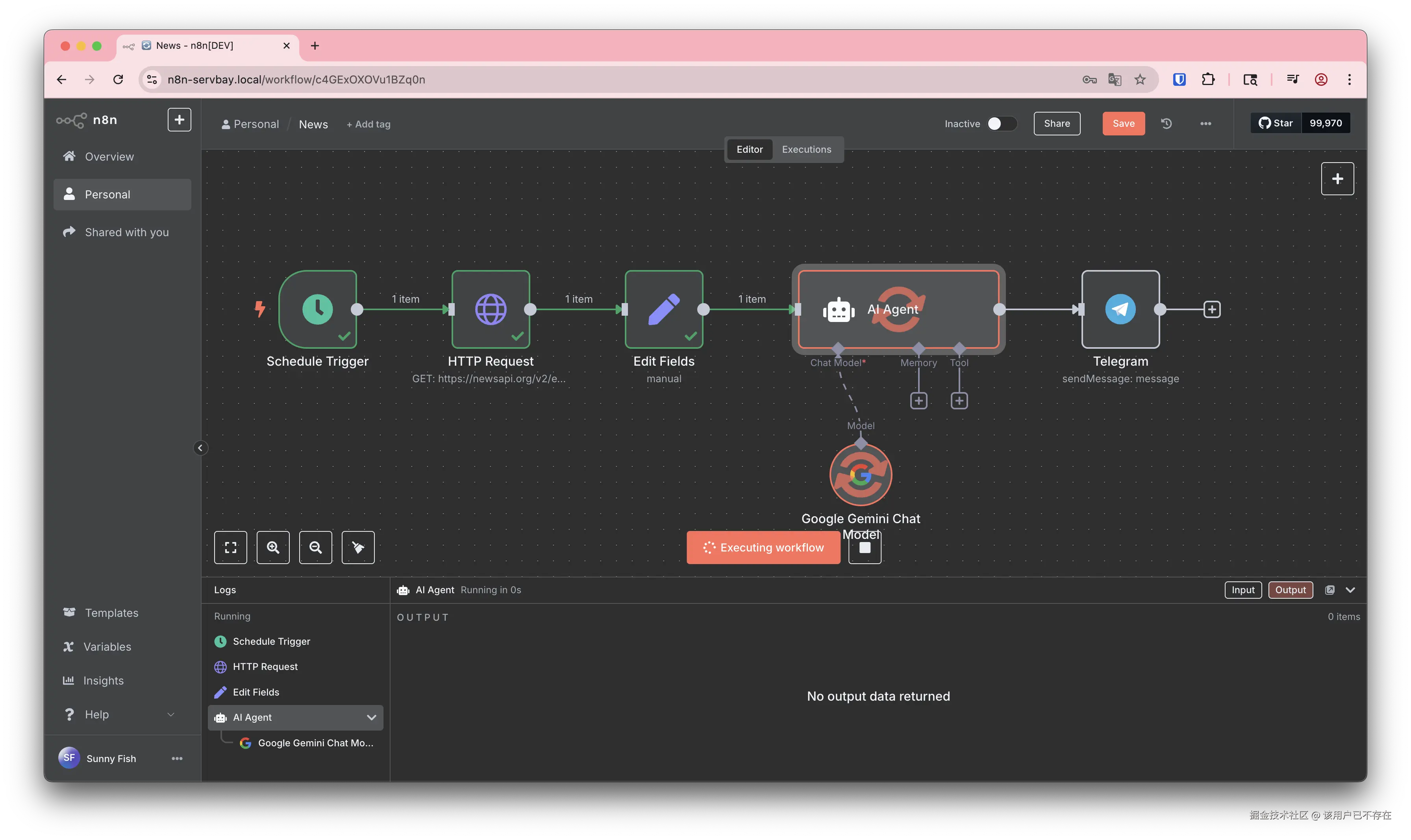Select the Telegram node icon
The width and height of the screenshot is (1411, 840).
click(1120, 309)
